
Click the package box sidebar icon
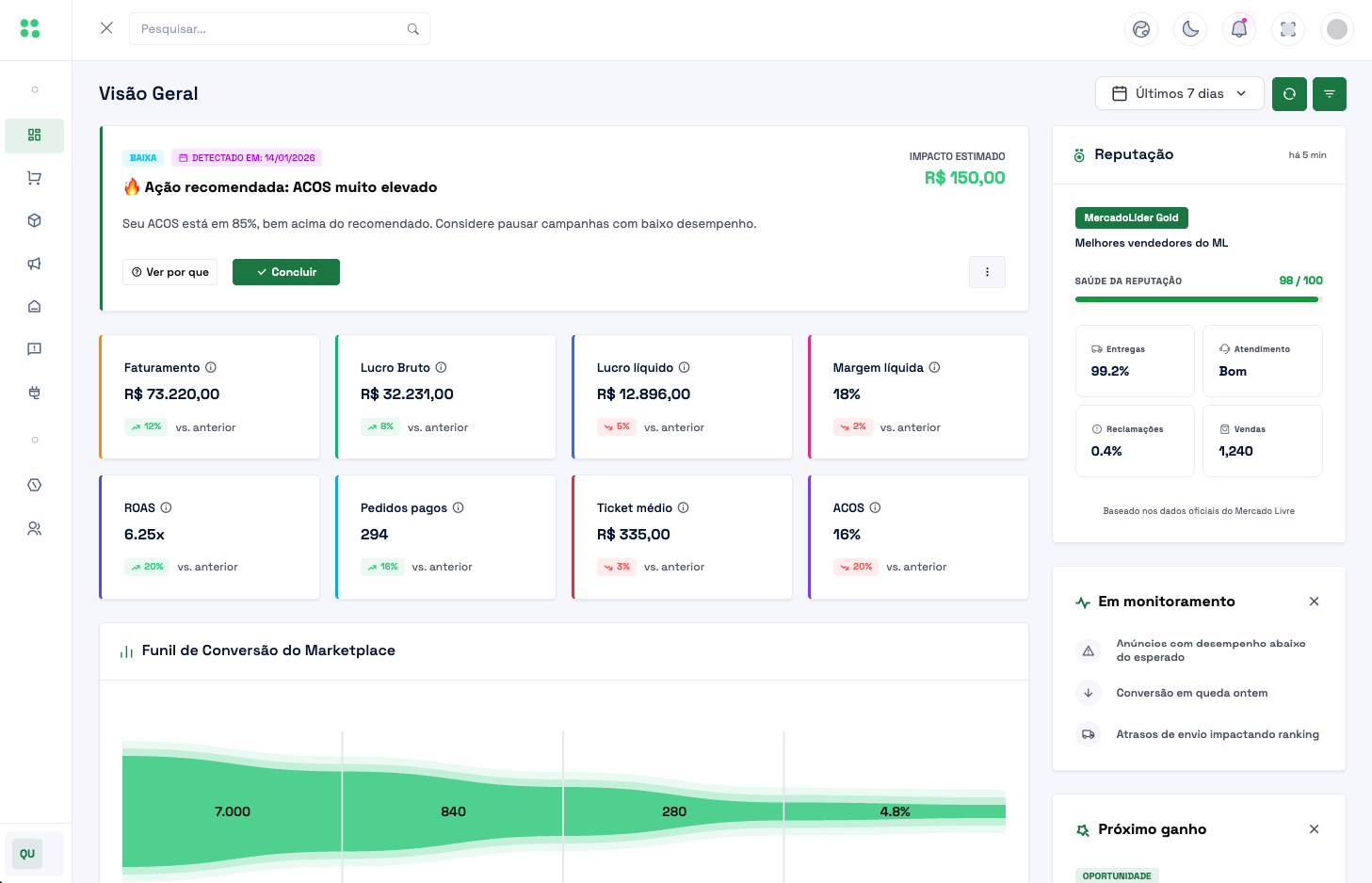point(34,220)
